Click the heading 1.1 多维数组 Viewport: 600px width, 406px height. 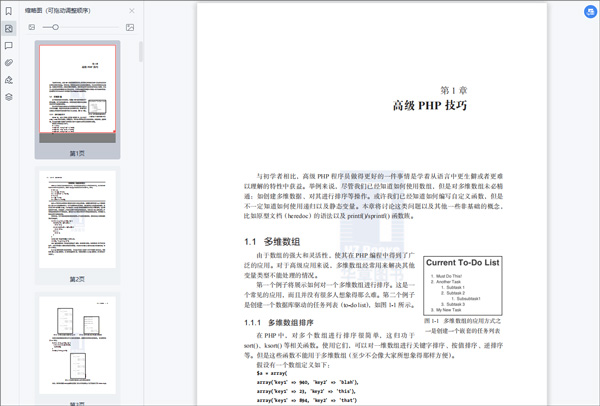pyautogui.click(x=272, y=242)
